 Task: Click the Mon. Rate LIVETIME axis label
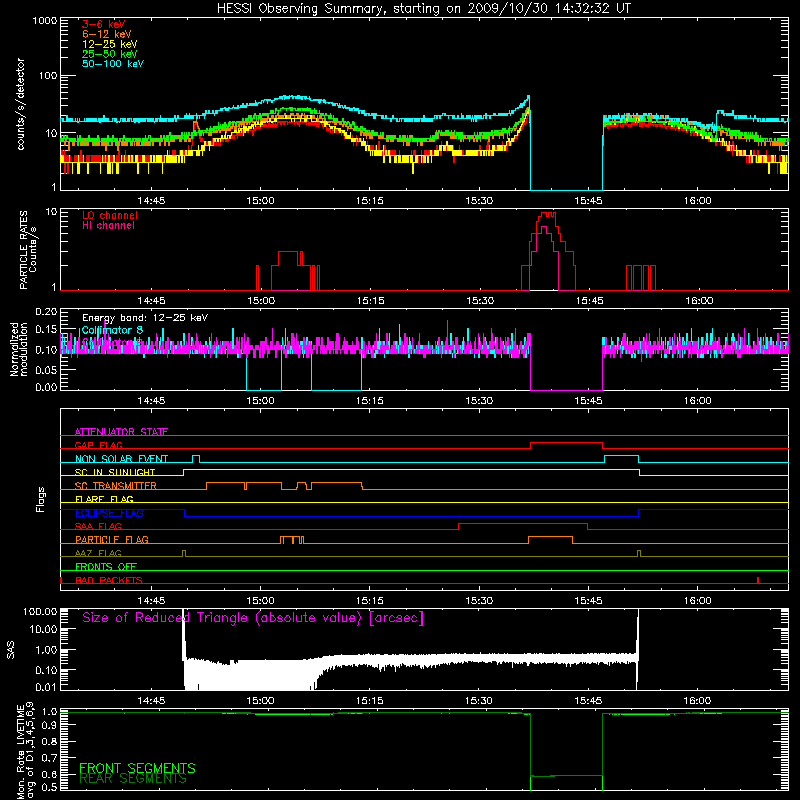pyautogui.click(x=25, y=751)
